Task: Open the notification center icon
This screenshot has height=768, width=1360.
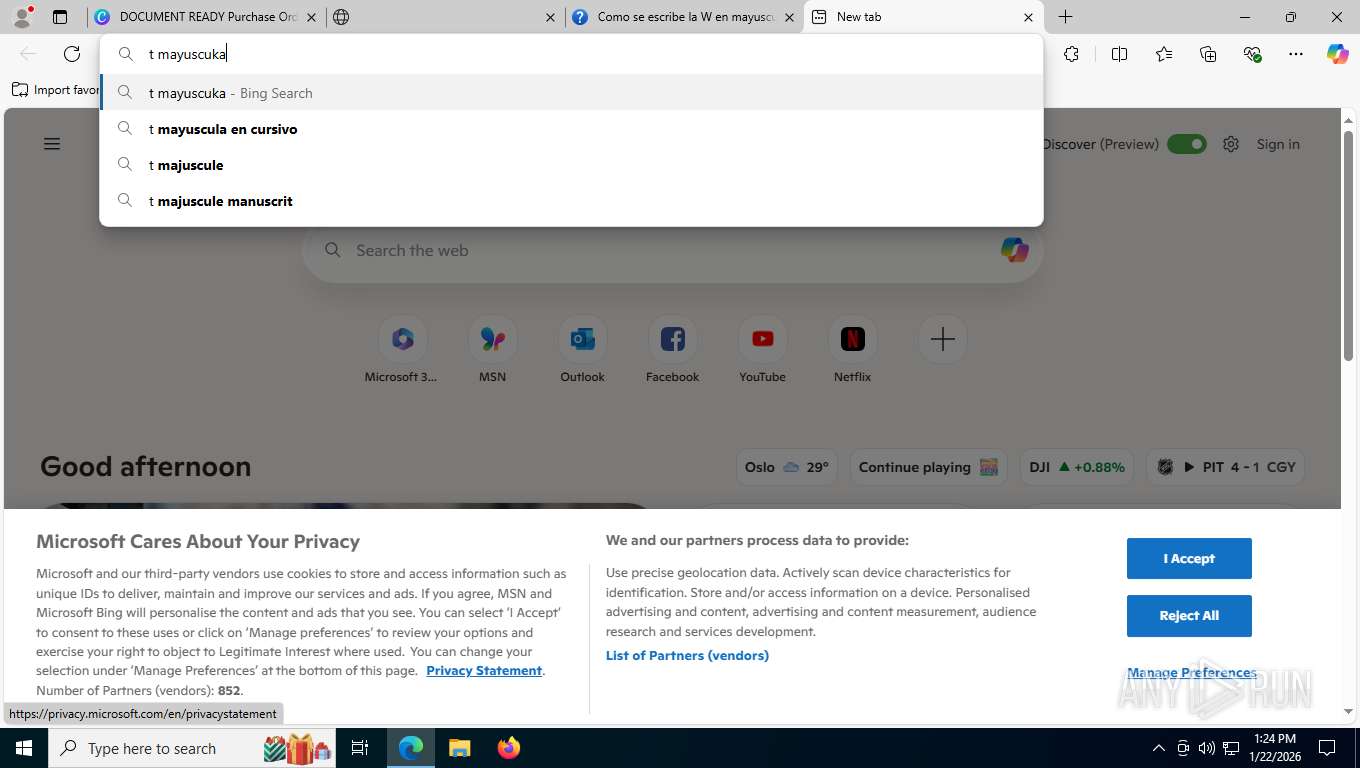Action: click(x=1327, y=748)
